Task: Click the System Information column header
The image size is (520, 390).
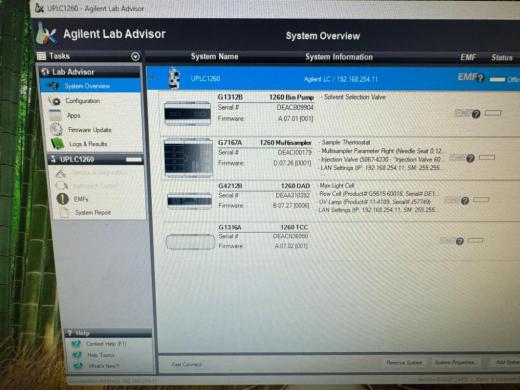Action: [x=339, y=57]
